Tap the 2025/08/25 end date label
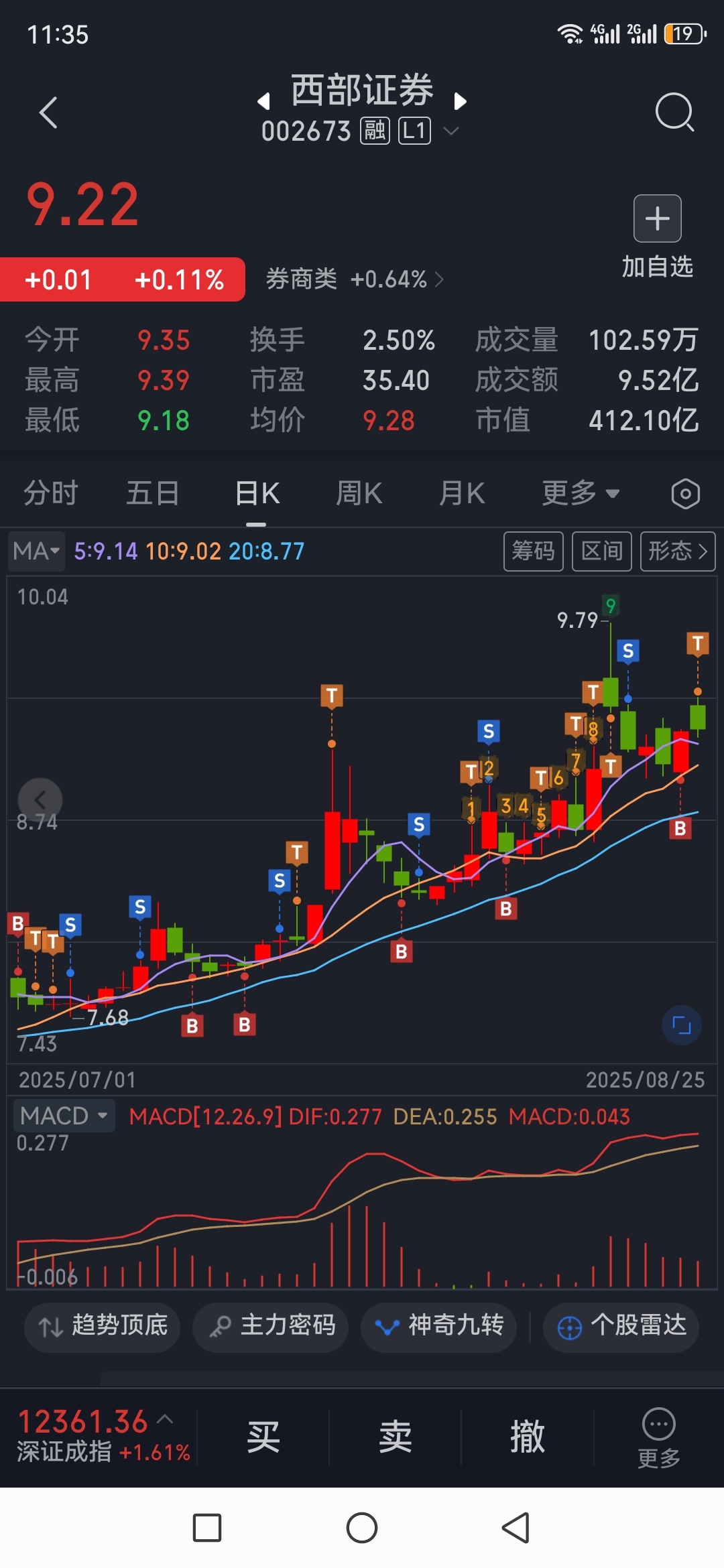The height and width of the screenshot is (1568, 724). pos(645,1080)
